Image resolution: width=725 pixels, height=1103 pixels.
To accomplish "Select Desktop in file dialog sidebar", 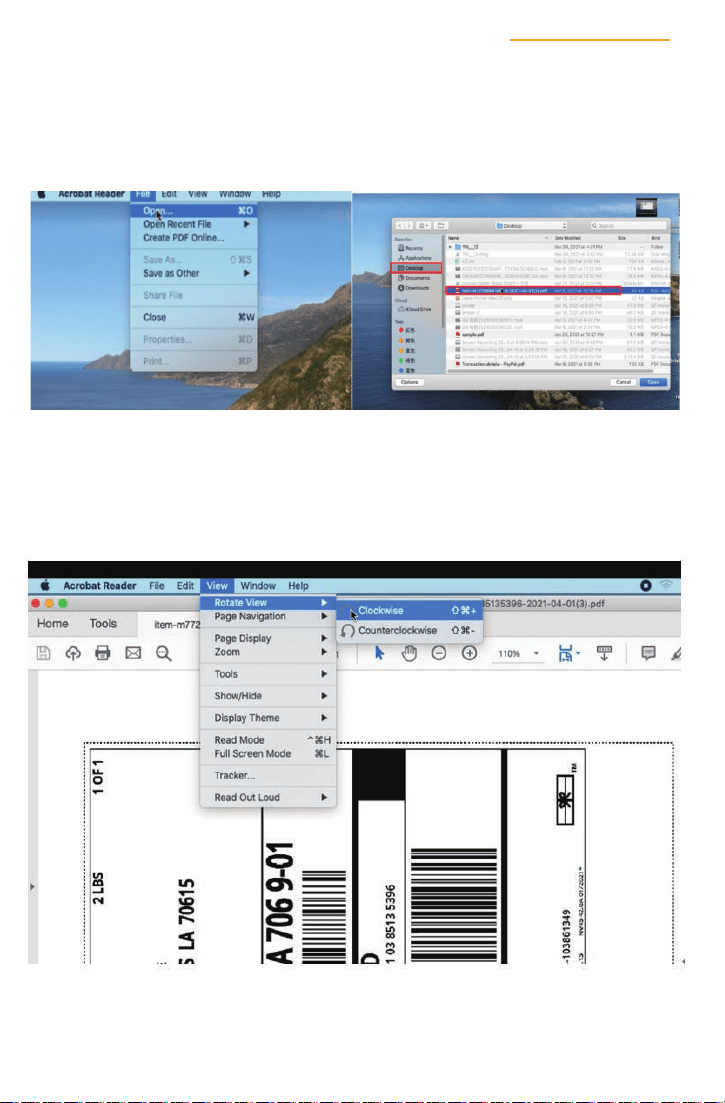I will [x=416, y=268].
